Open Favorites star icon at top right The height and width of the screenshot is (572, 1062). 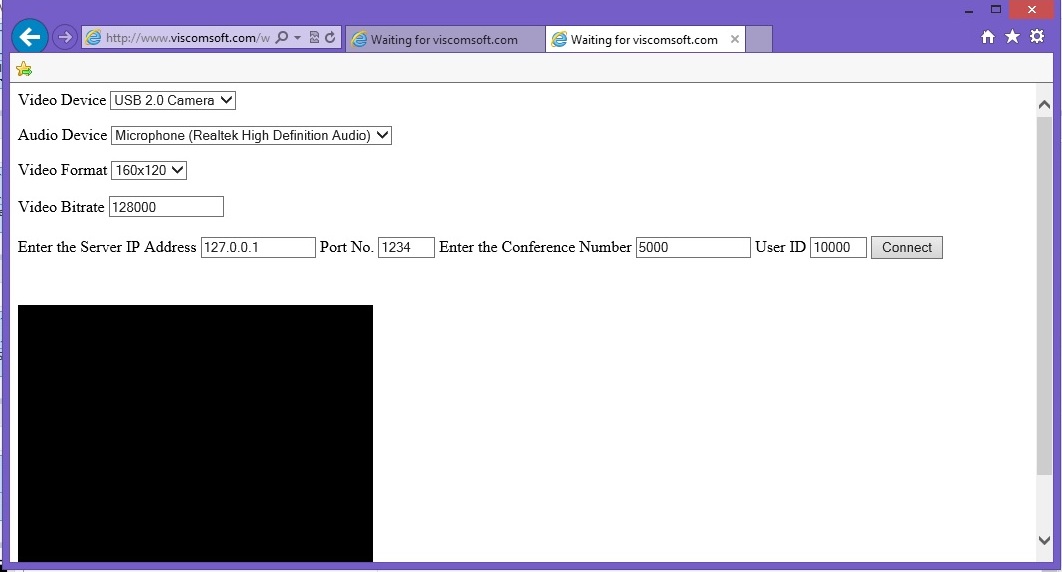(1012, 37)
